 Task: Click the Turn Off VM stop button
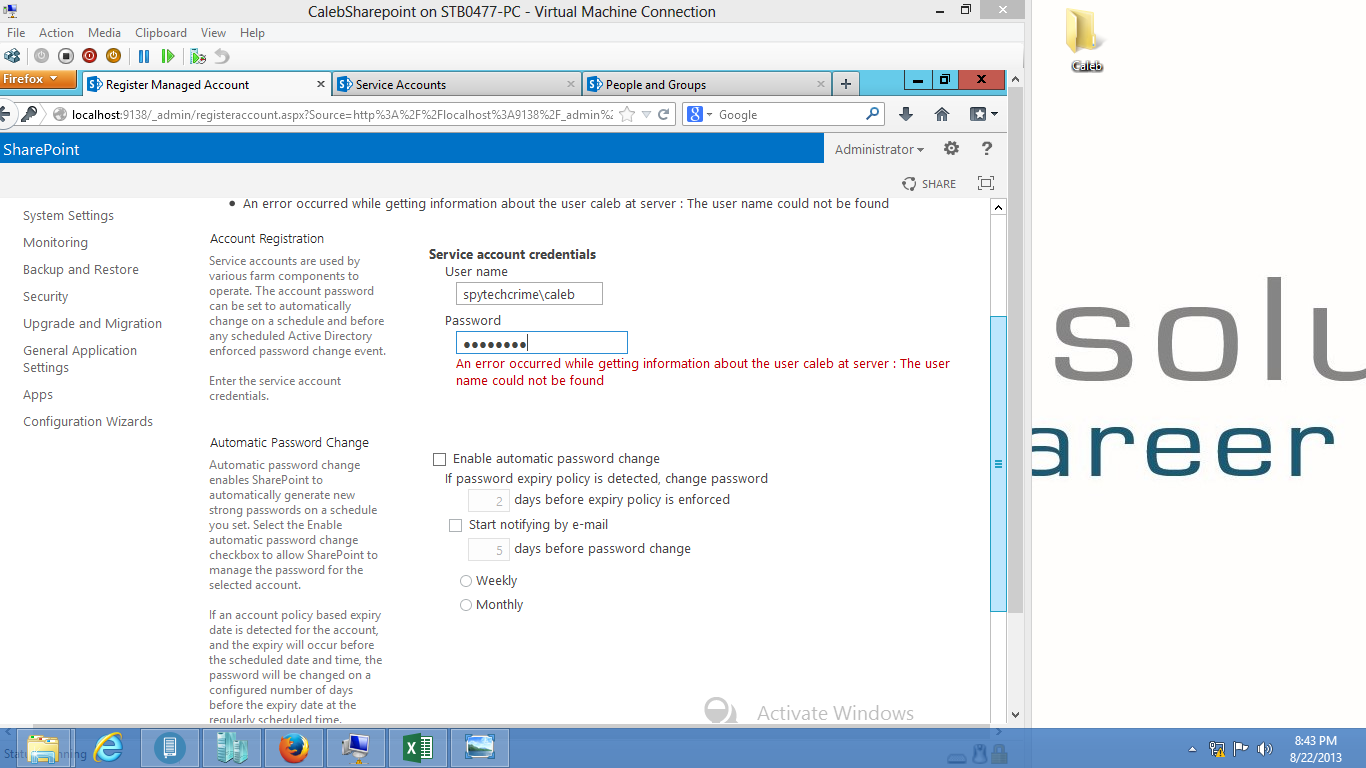pos(66,57)
